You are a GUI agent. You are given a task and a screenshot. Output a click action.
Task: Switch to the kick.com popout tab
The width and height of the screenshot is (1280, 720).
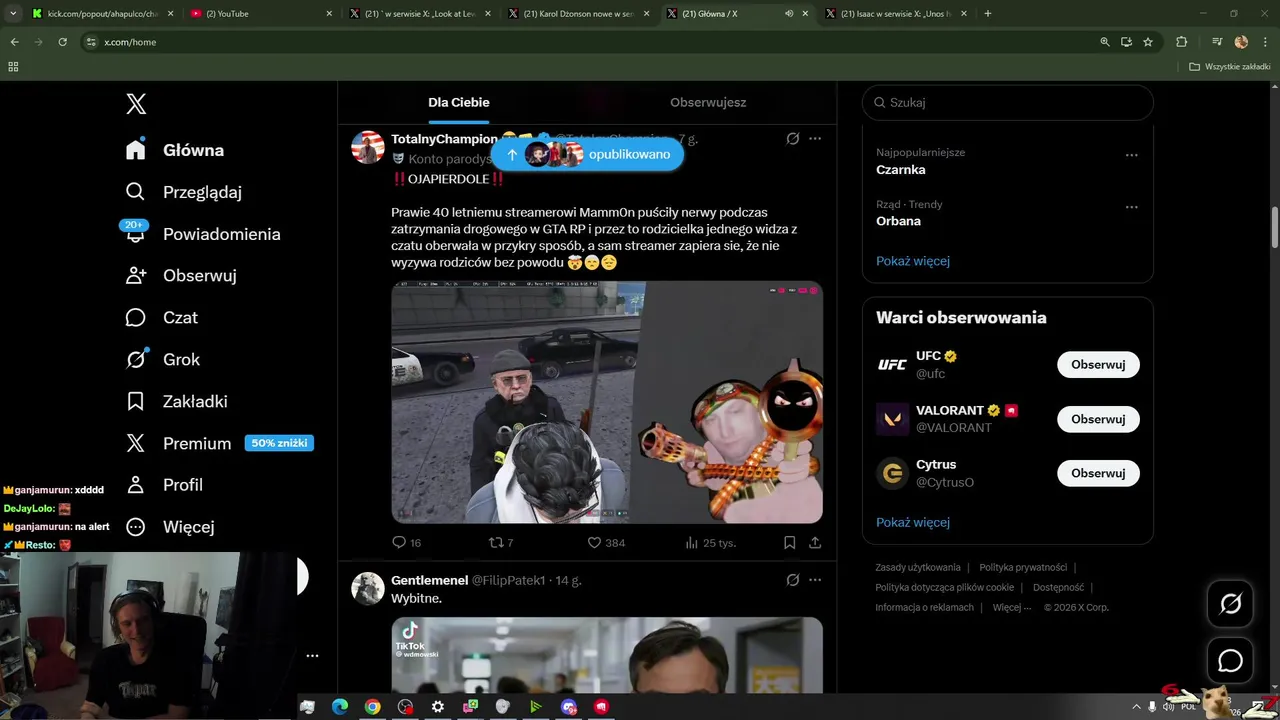click(101, 14)
